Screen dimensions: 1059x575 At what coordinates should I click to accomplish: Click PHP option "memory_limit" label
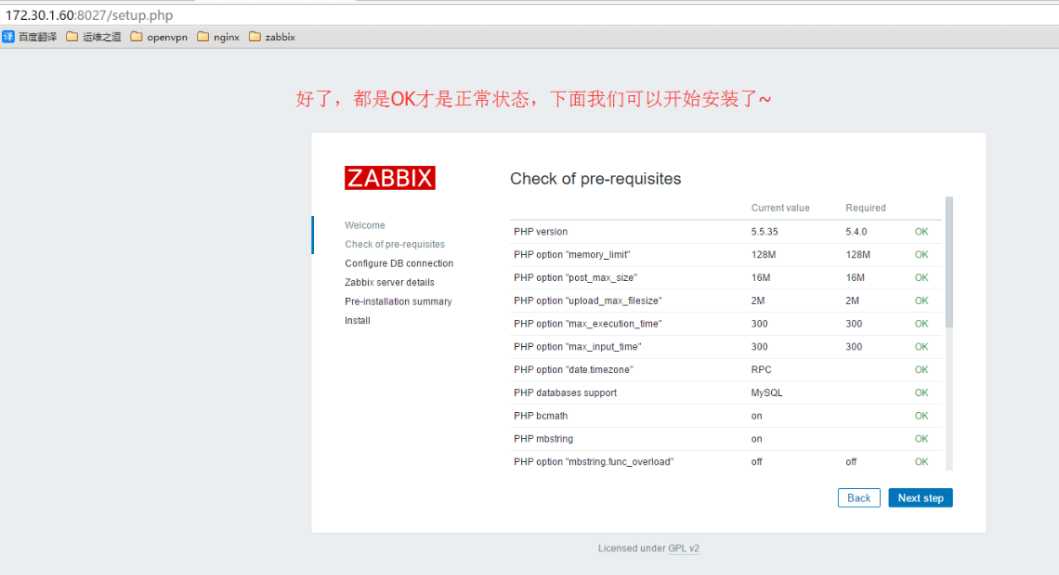571,254
